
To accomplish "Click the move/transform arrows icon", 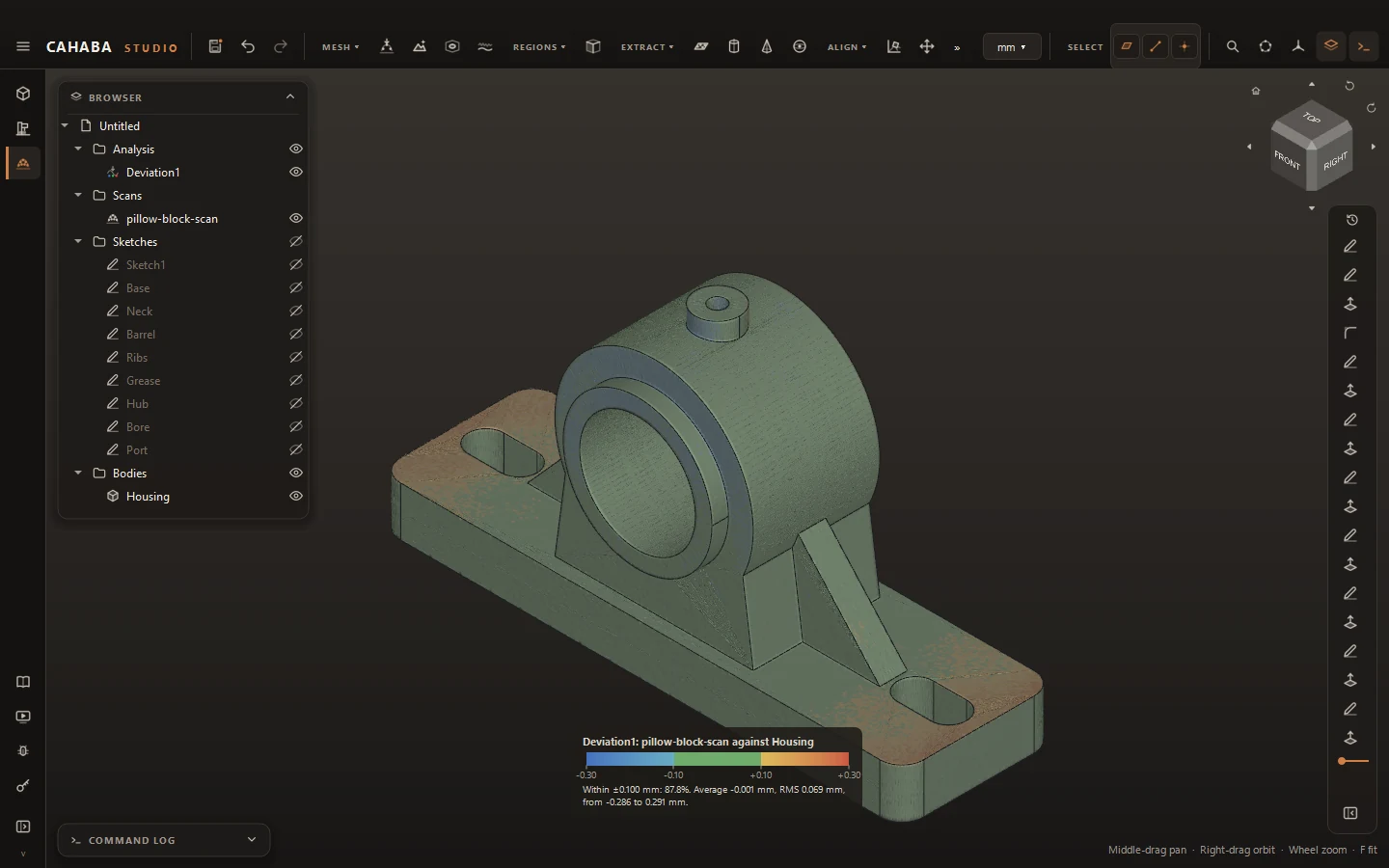I will [x=927, y=46].
